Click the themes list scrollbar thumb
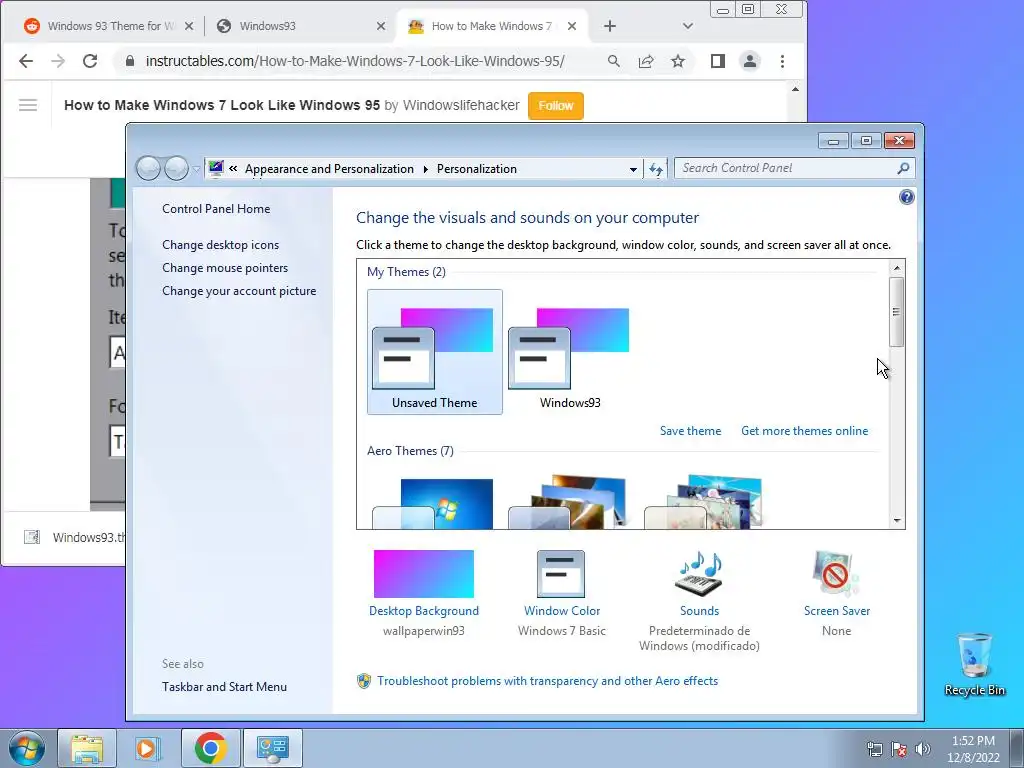This screenshot has width=1024, height=768. 897,312
